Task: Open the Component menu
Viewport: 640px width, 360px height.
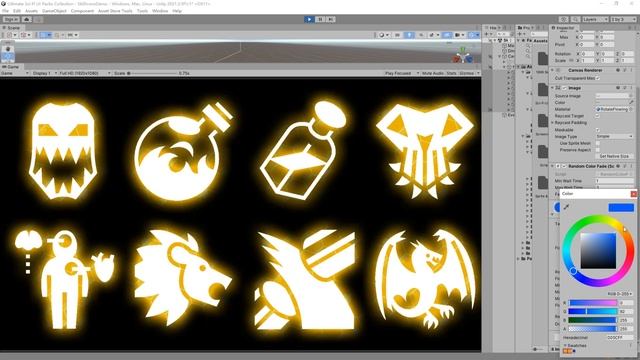Action: click(x=82, y=11)
